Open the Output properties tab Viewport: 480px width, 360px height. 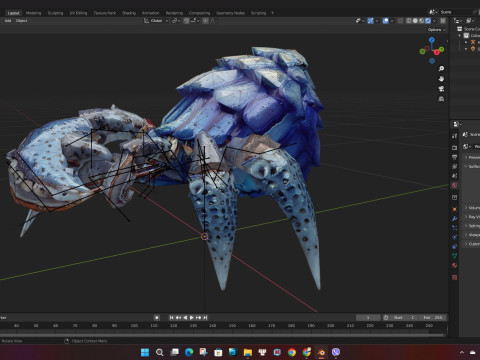tap(454, 157)
